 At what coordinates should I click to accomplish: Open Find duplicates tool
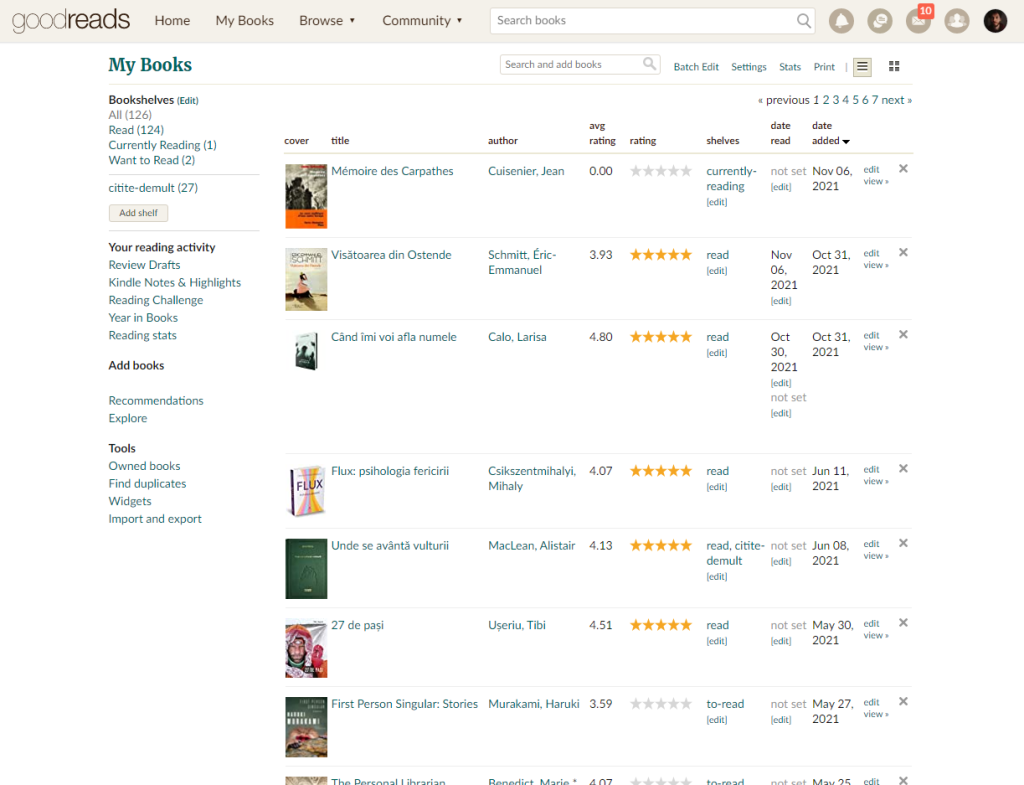147,483
